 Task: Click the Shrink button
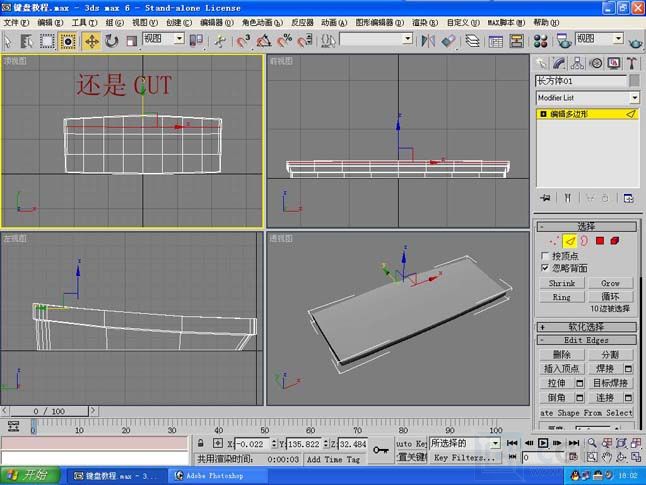562,283
